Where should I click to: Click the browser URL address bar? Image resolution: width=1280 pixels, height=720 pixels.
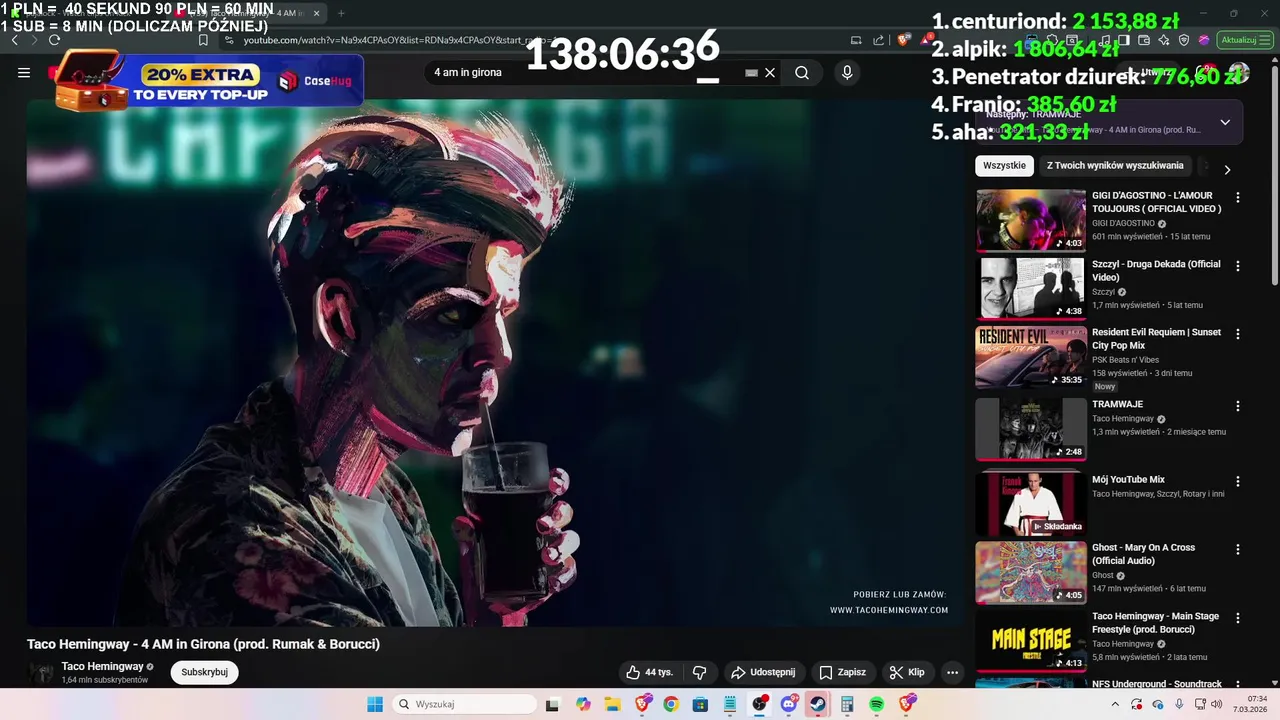(x=530, y=40)
